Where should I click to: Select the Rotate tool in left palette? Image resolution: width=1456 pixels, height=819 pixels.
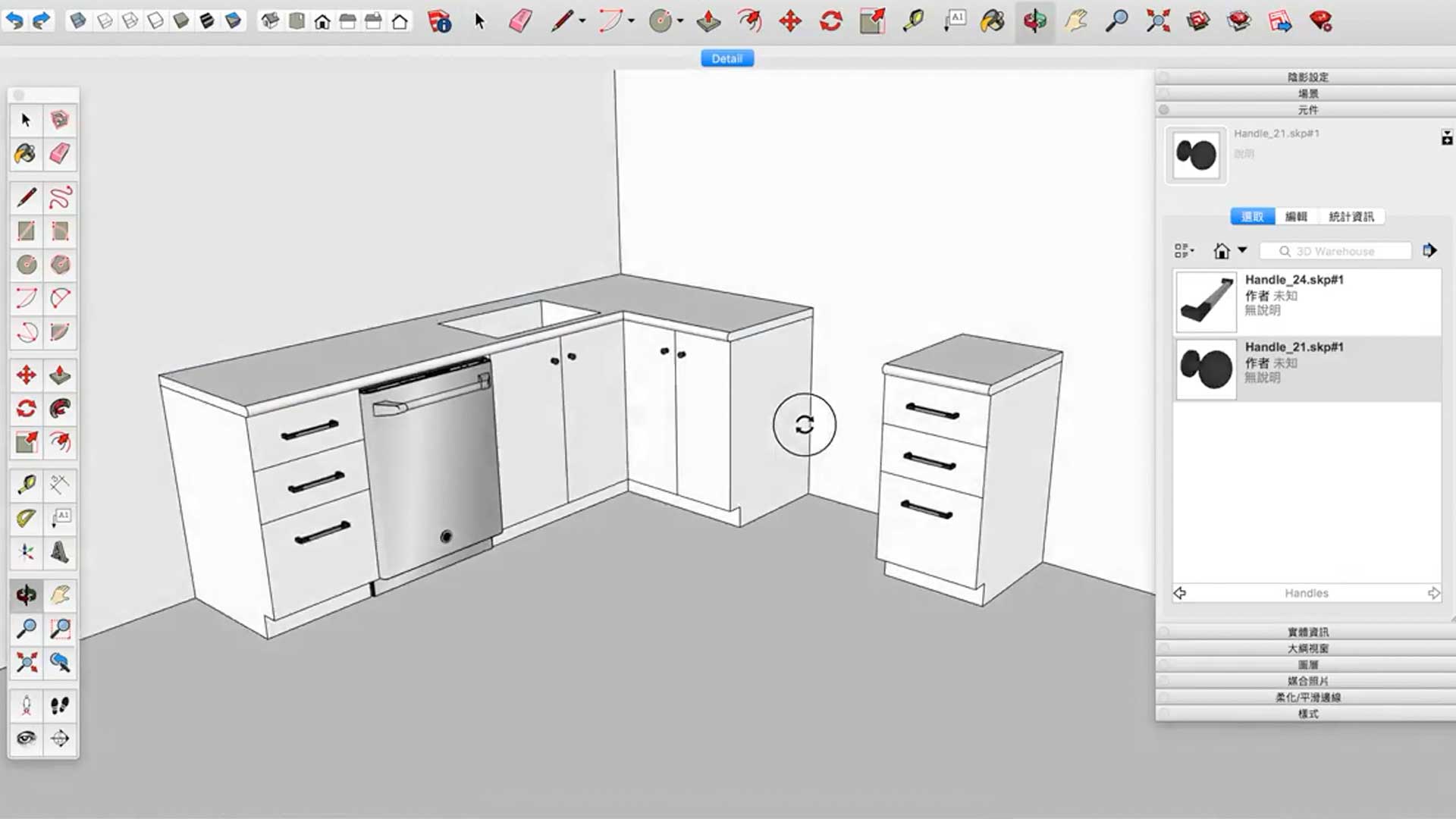click(x=26, y=409)
